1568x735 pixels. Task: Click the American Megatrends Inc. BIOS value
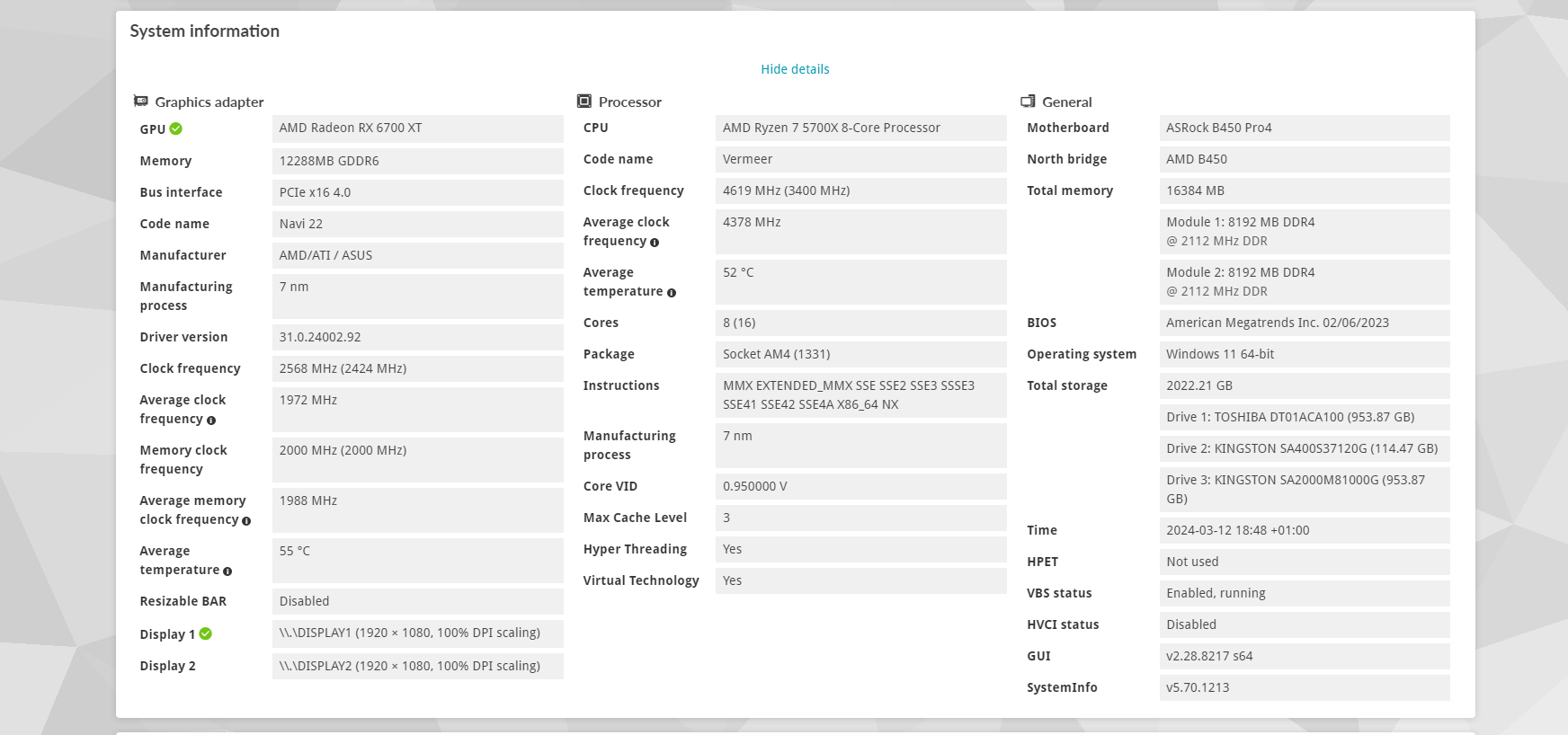pyautogui.click(x=1305, y=323)
